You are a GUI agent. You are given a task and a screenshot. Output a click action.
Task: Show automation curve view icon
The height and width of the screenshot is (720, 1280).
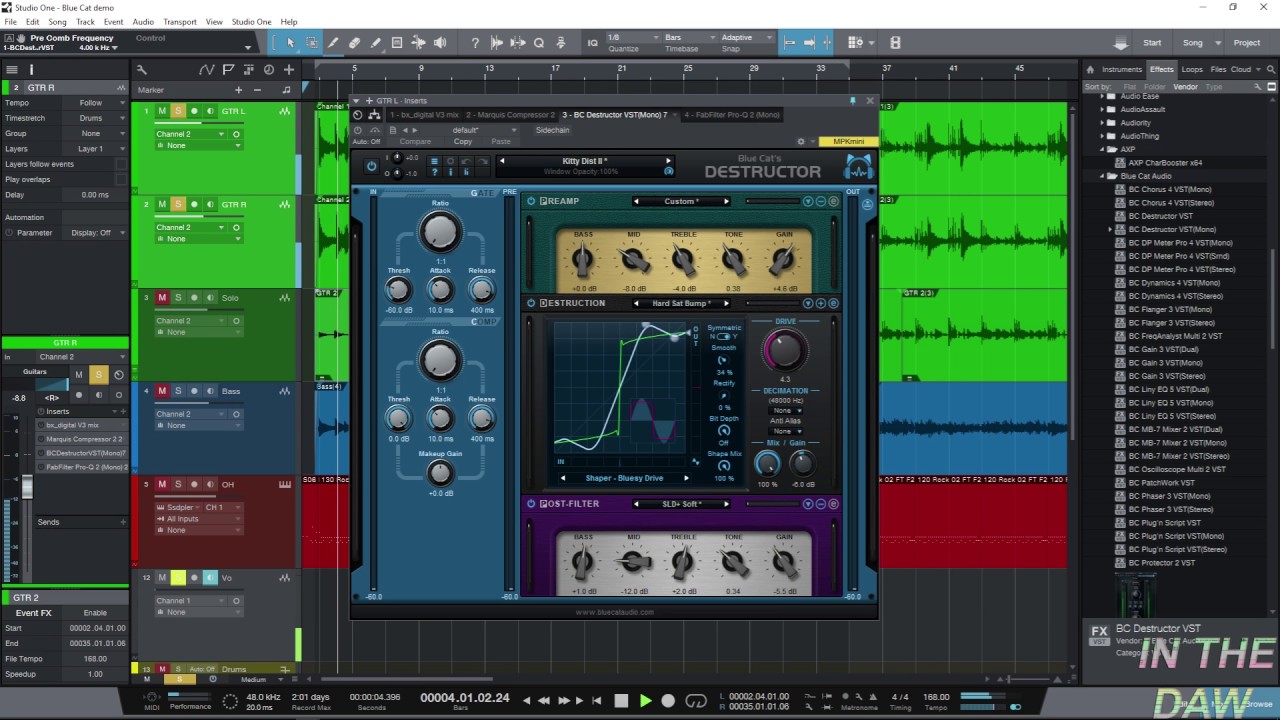tap(207, 69)
